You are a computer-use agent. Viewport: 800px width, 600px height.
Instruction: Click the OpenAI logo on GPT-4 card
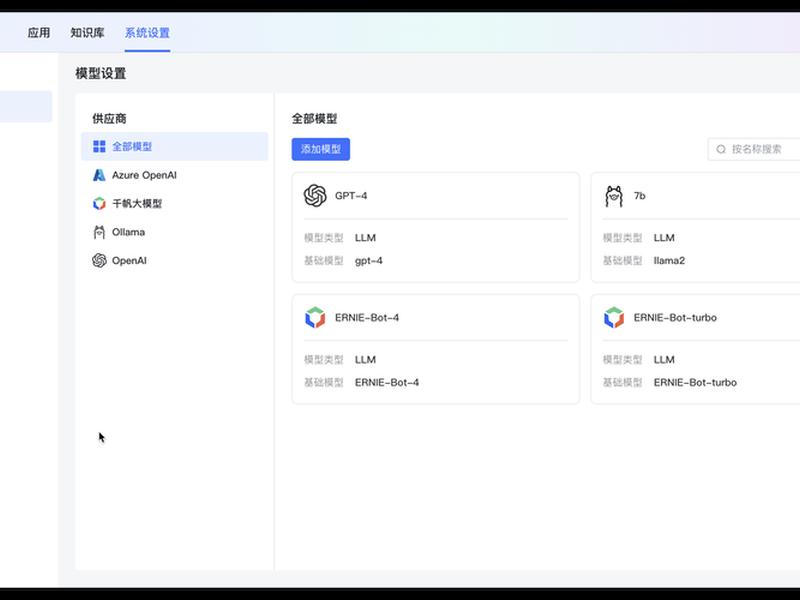point(315,195)
